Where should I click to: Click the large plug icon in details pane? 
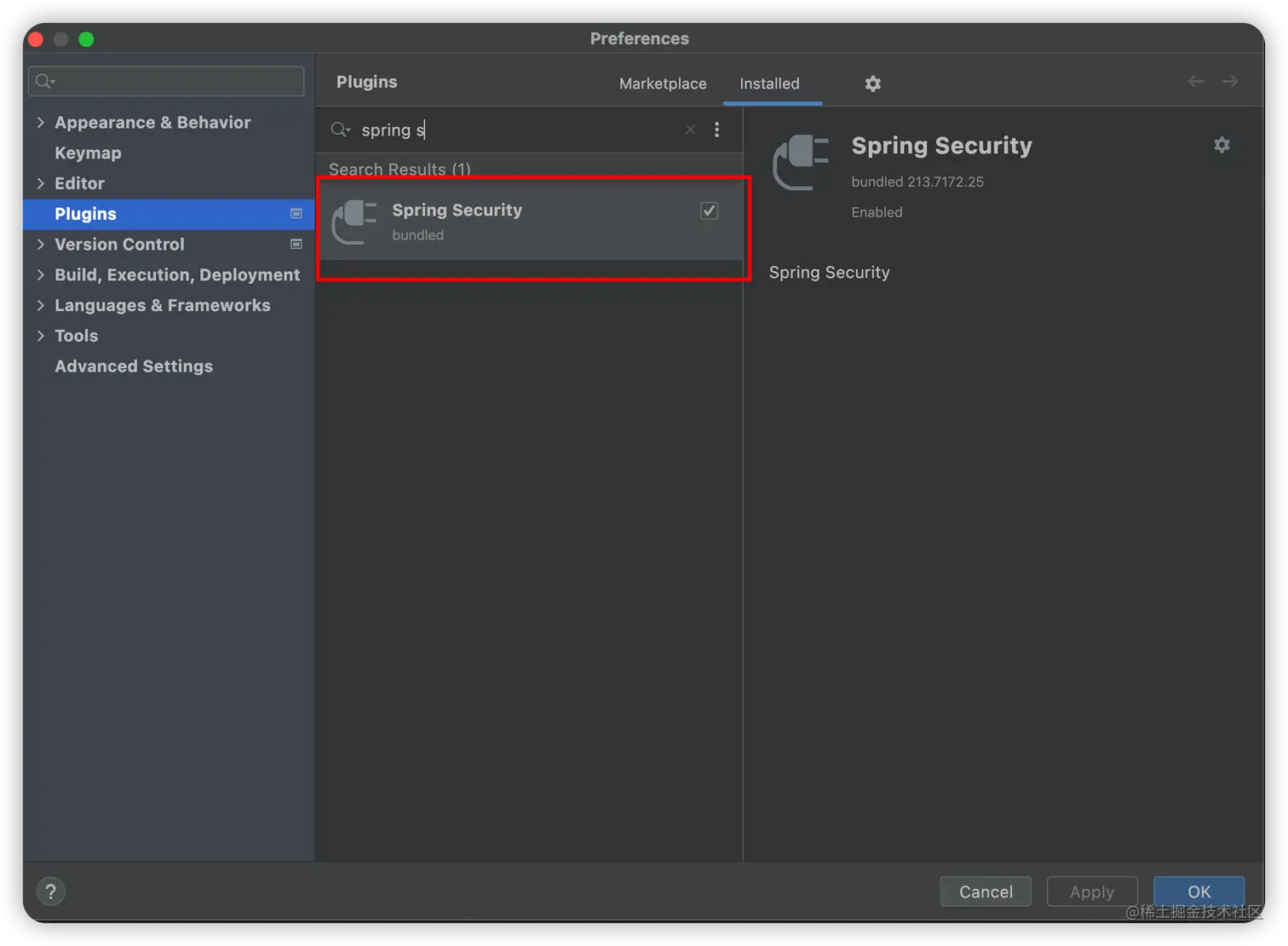coord(801,162)
